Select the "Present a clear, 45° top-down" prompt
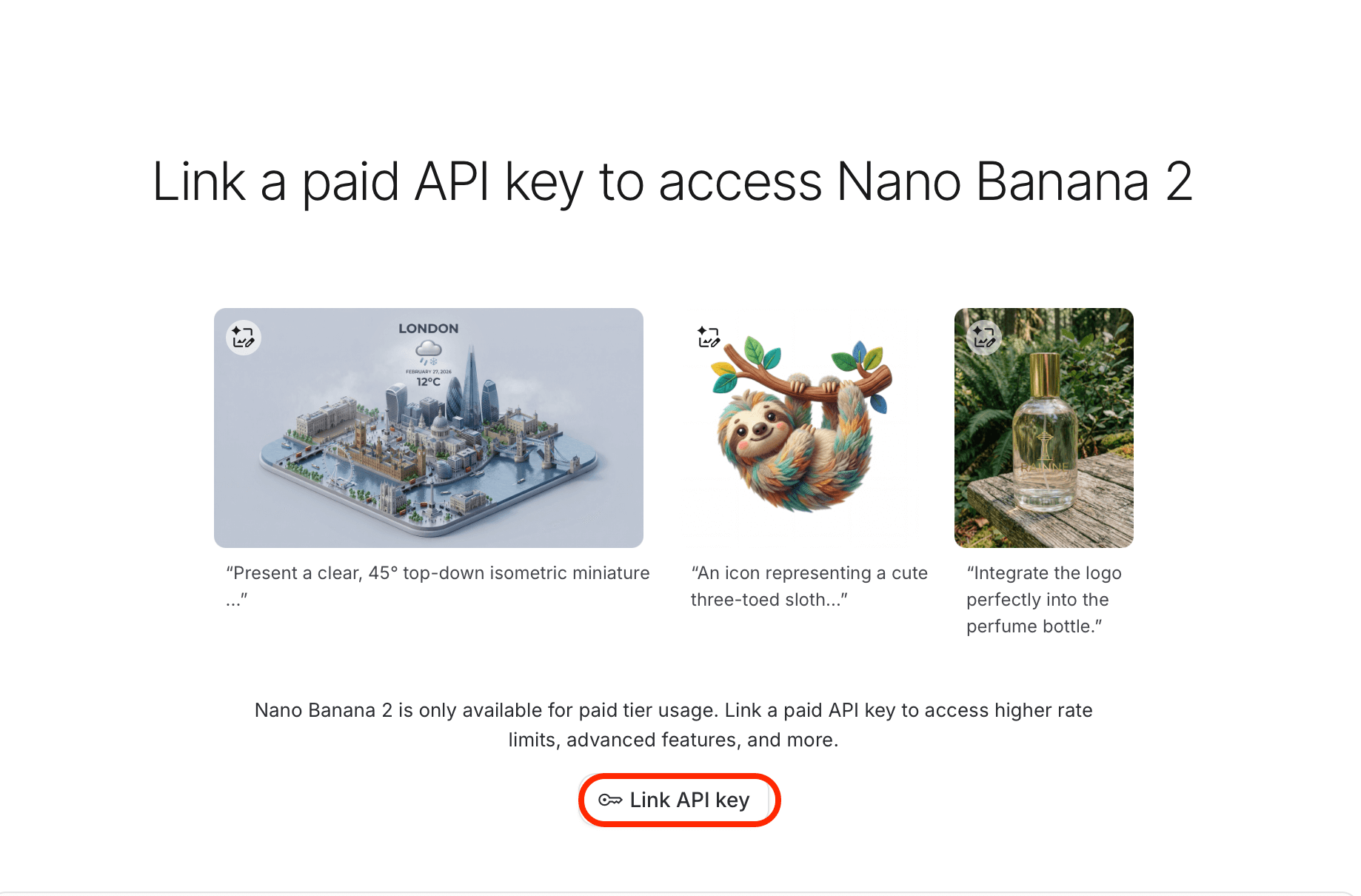The image size is (1361, 896). pos(438,573)
